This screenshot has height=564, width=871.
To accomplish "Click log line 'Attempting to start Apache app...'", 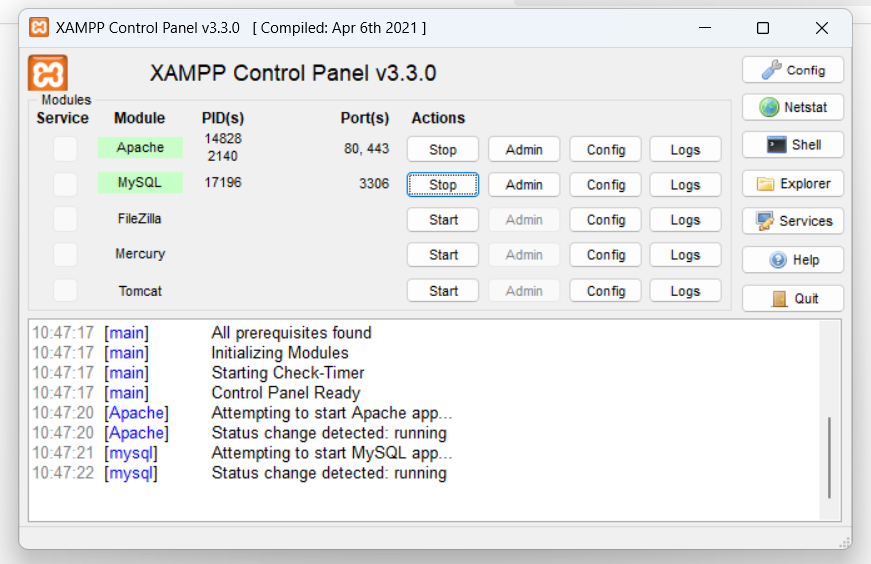I will coord(332,413).
